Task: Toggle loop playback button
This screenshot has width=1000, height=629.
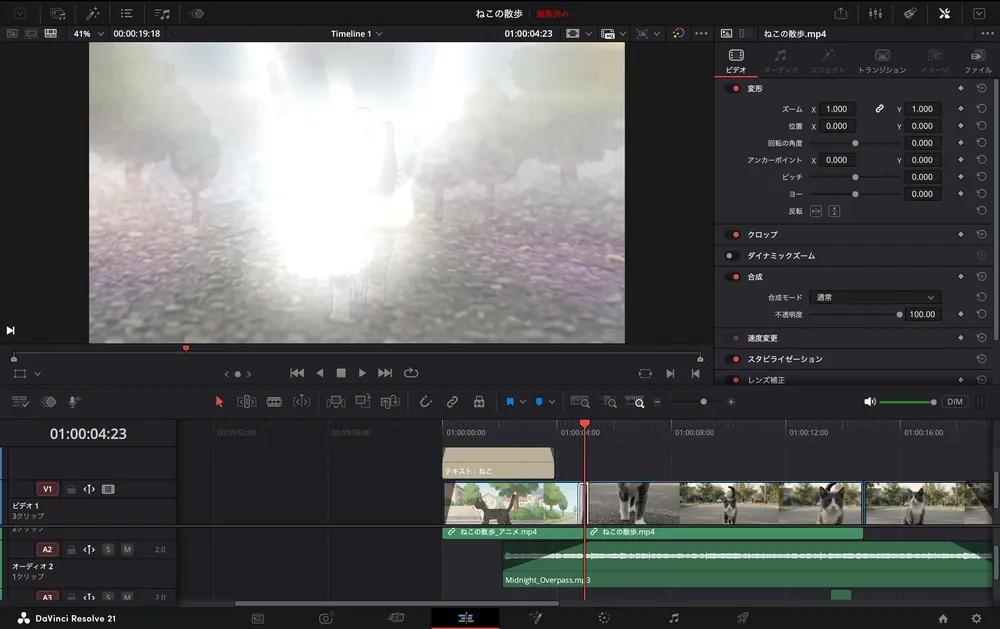Action: point(411,373)
